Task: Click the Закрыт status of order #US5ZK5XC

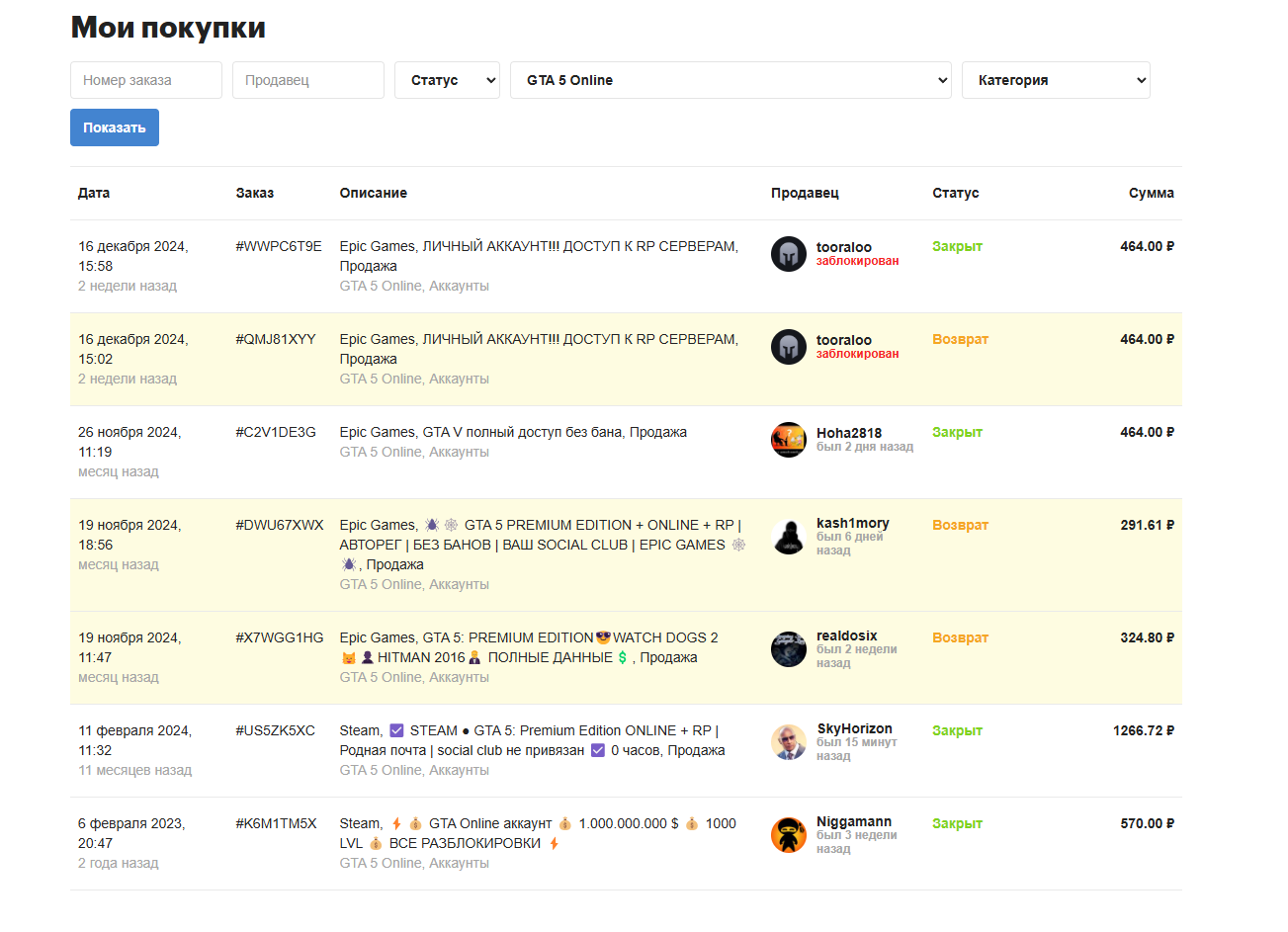Action: pos(957,730)
